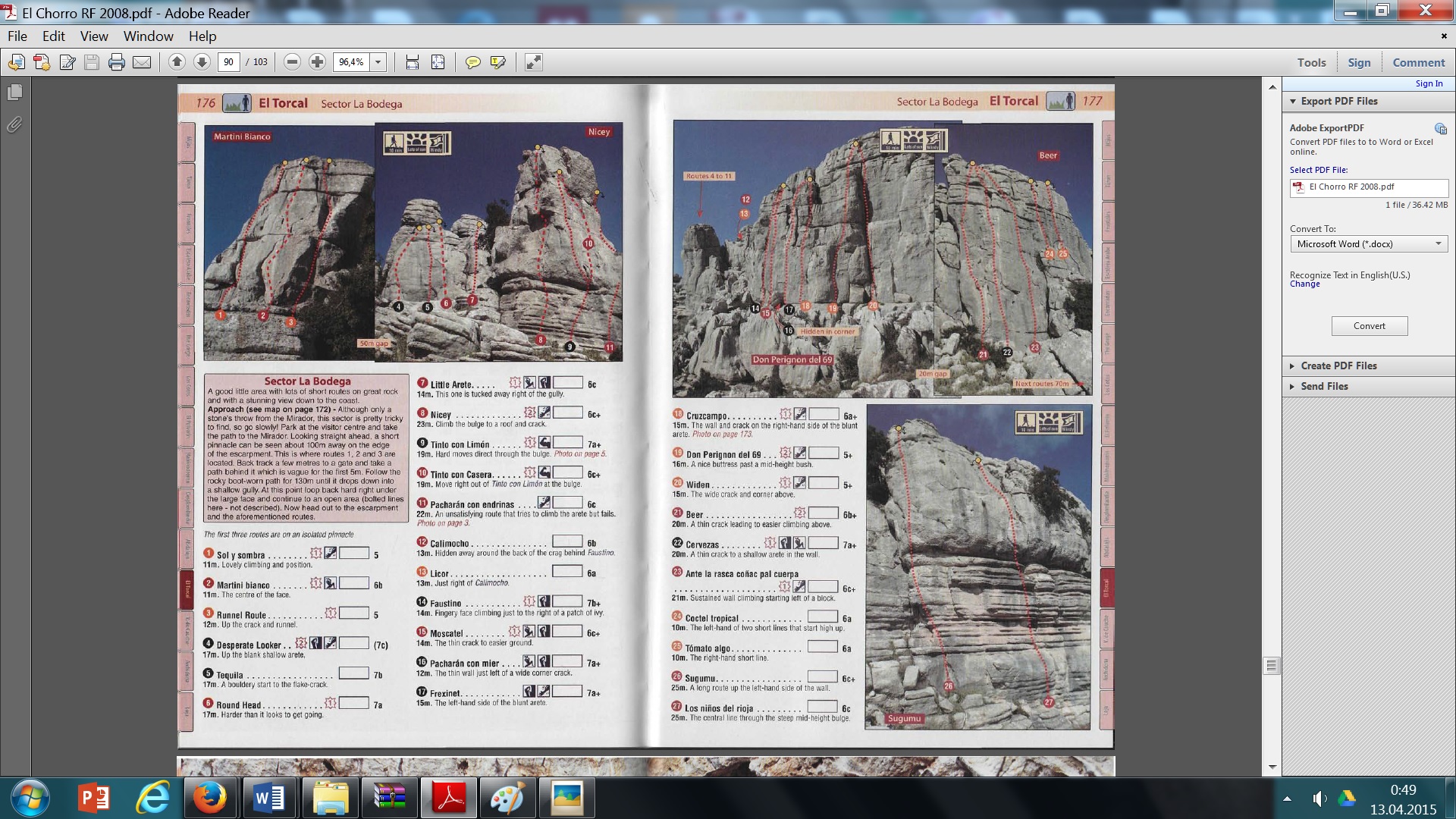
Task: Click the vertical scrollbar thumb
Action: point(1272,666)
